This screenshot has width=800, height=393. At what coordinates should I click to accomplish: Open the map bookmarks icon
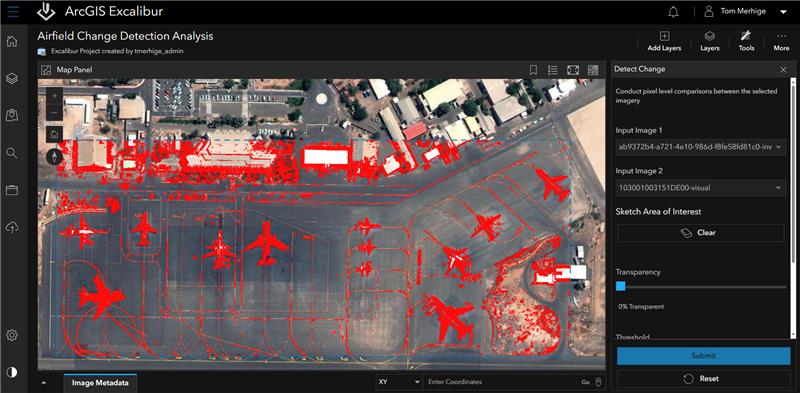(533, 70)
